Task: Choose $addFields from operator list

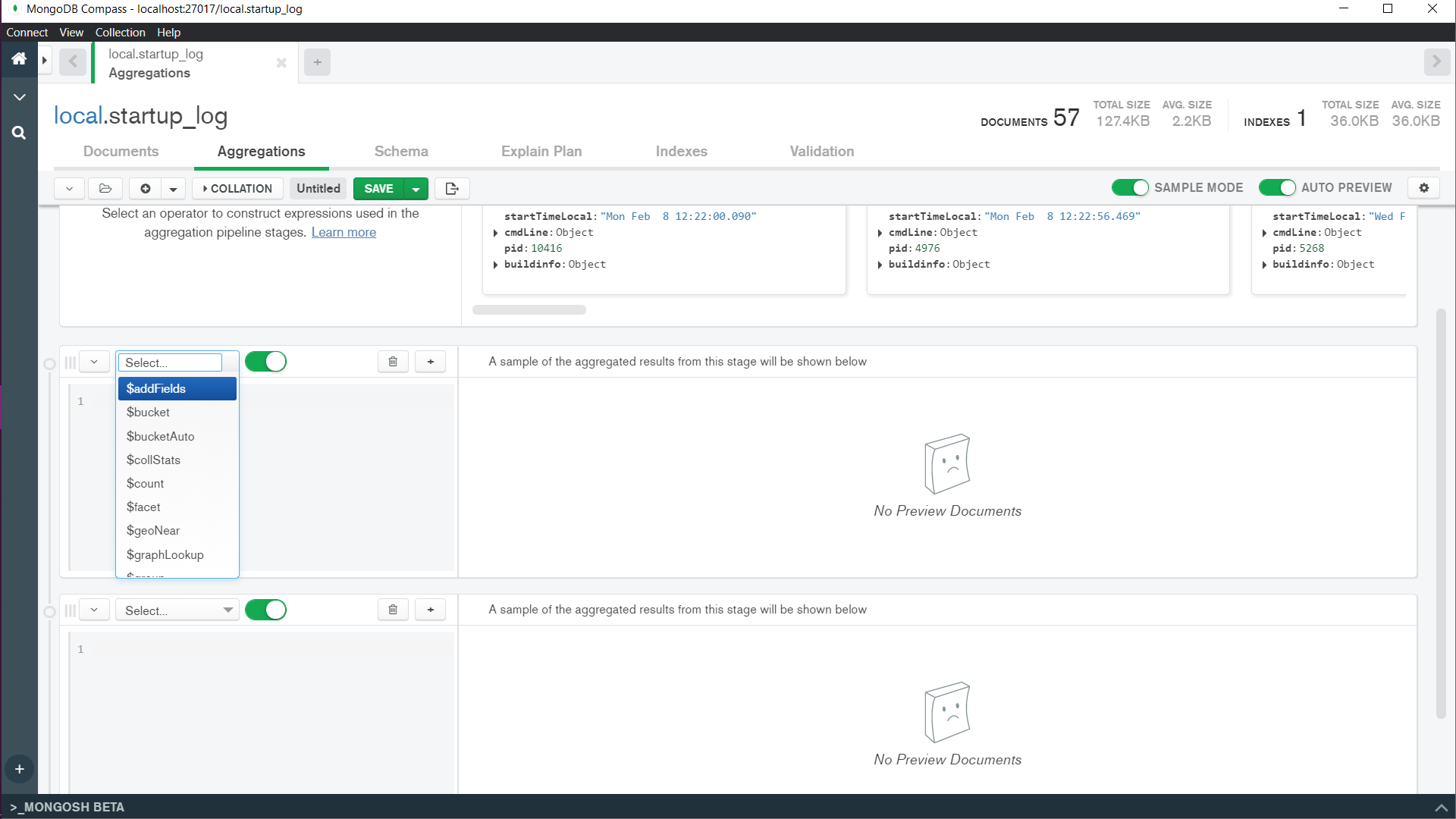Action: click(x=177, y=388)
